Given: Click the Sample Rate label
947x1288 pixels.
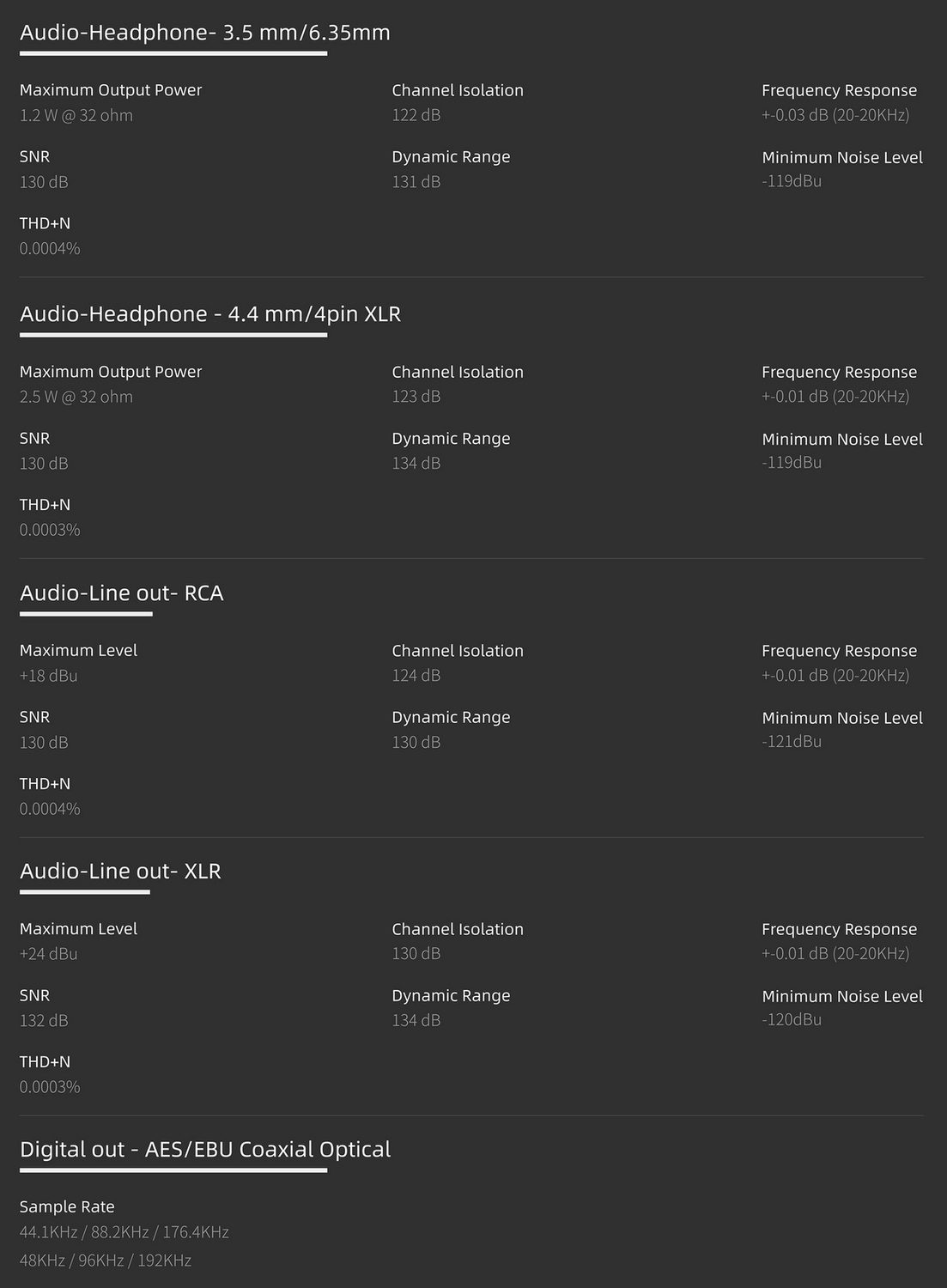Looking at the screenshot, I should (67, 1207).
